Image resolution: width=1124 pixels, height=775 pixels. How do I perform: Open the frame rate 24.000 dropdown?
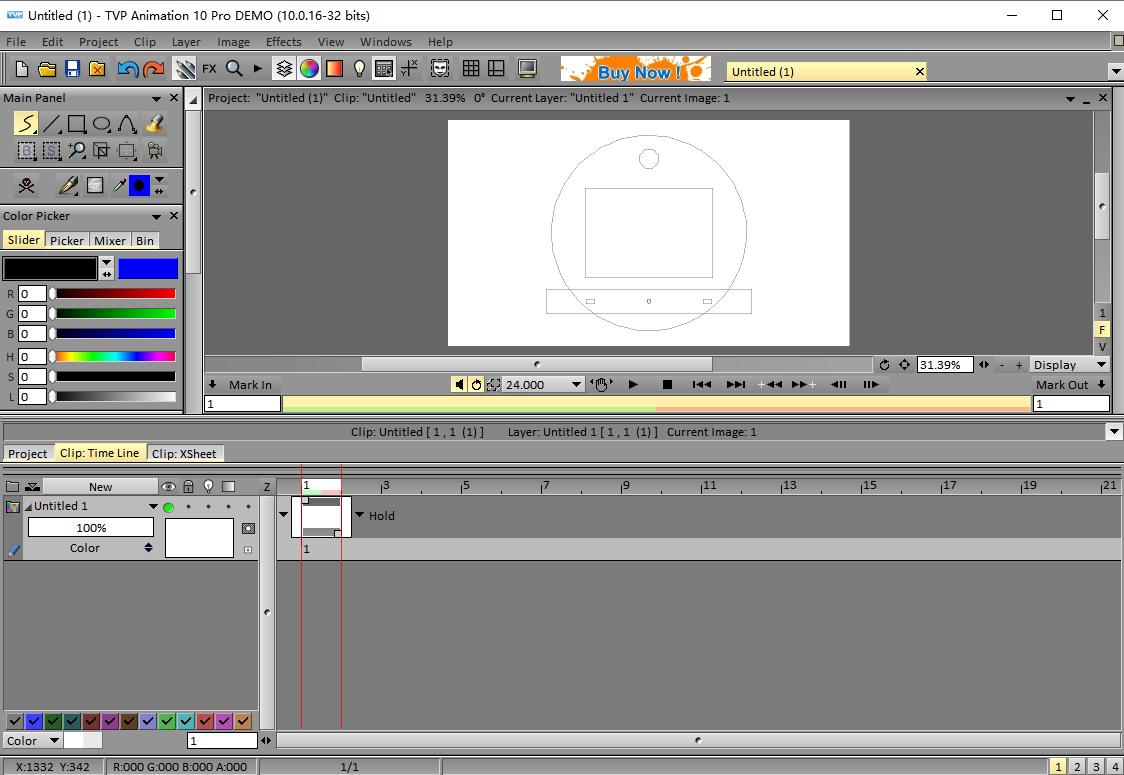(576, 385)
